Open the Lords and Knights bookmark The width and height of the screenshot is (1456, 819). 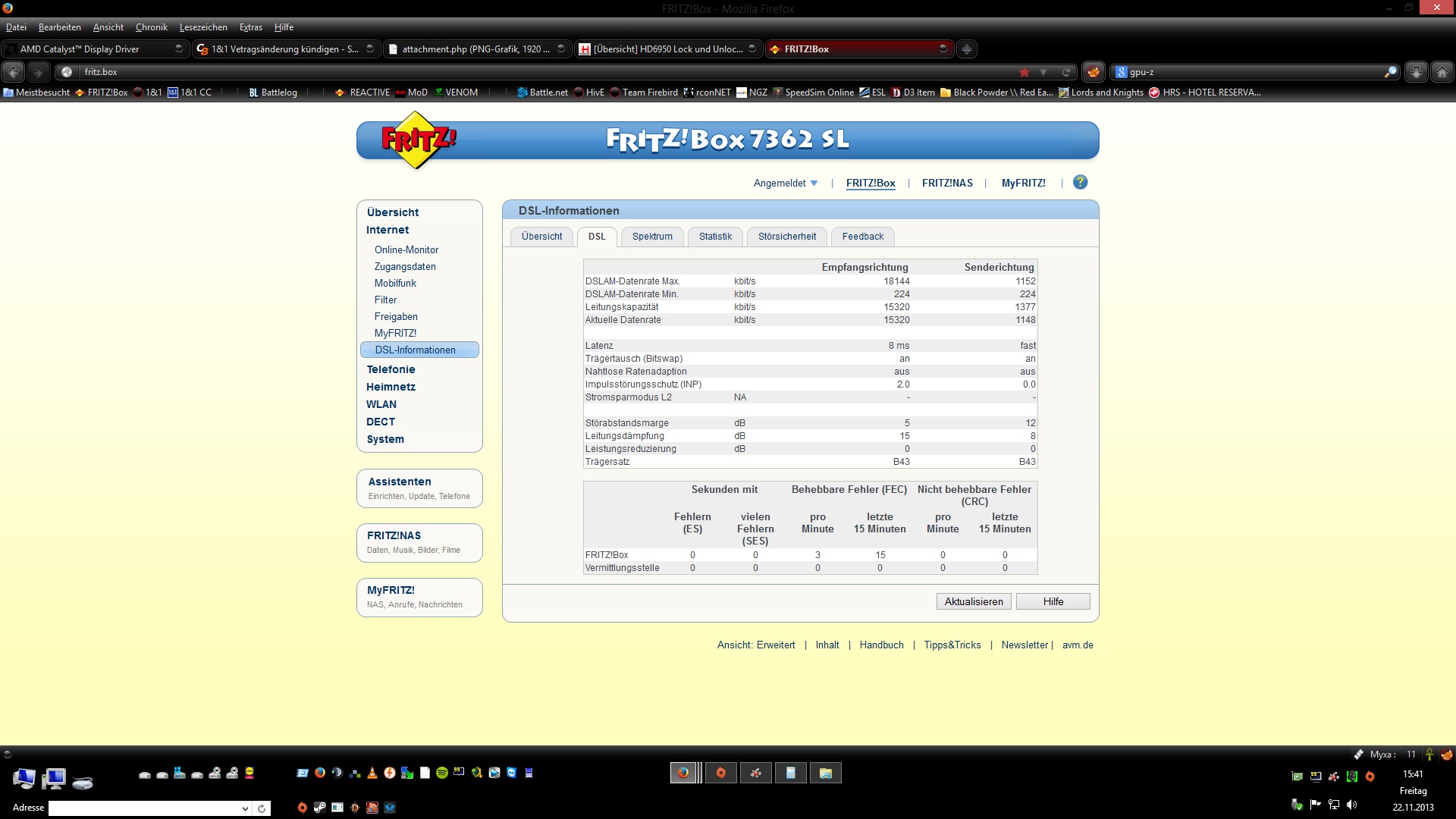point(1101,93)
